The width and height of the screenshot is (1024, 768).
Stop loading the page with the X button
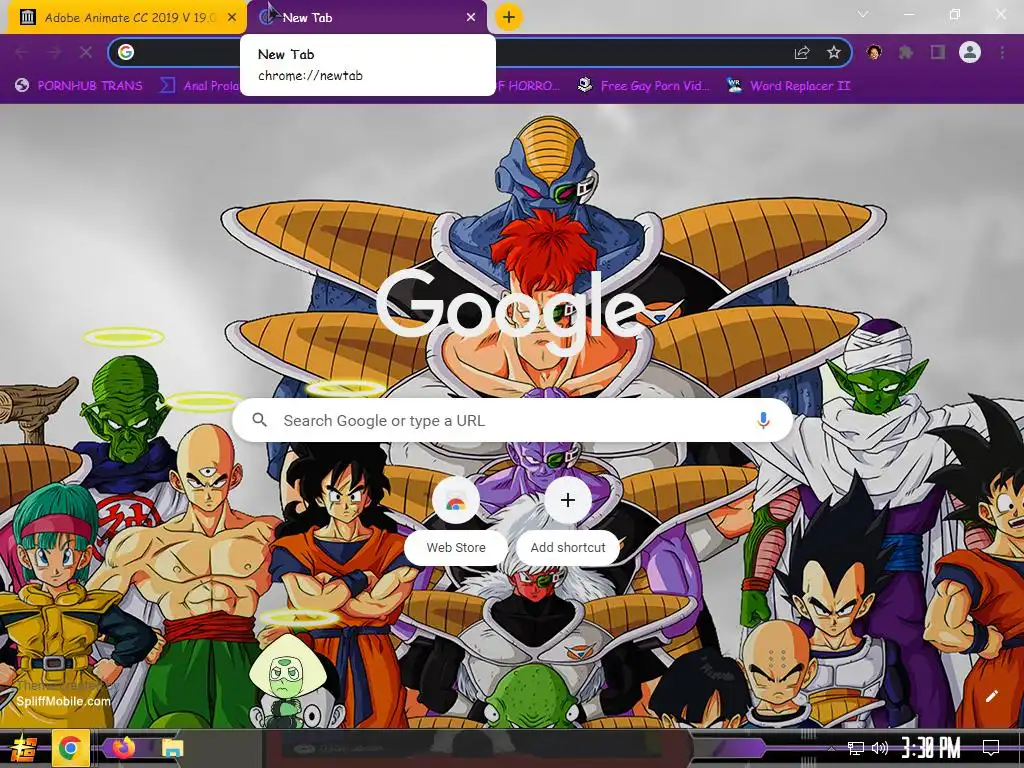pyautogui.click(x=86, y=52)
